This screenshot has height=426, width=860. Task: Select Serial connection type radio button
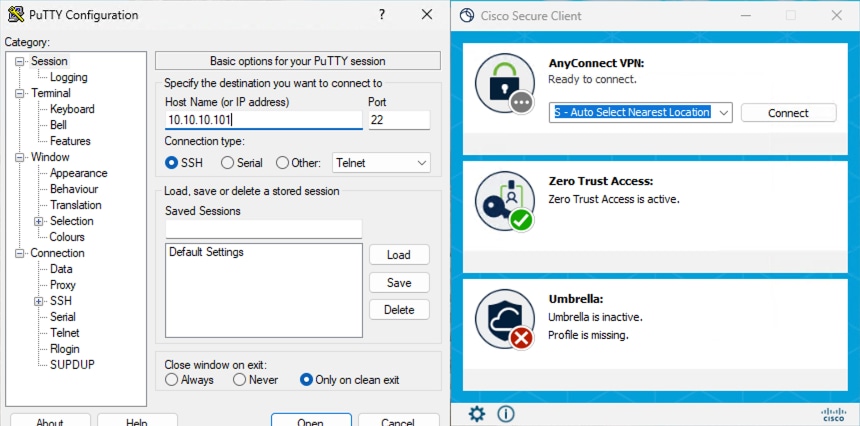pyautogui.click(x=227, y=163)
